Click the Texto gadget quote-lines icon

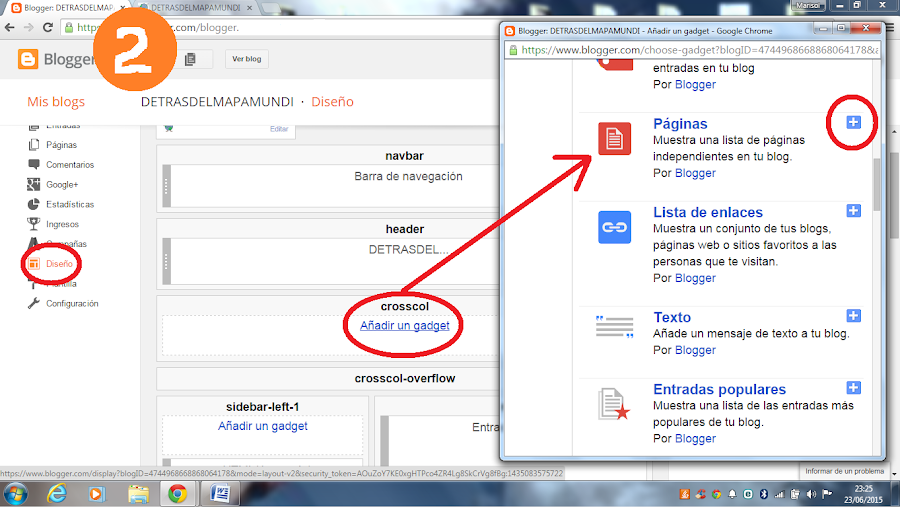coord(614,327)
